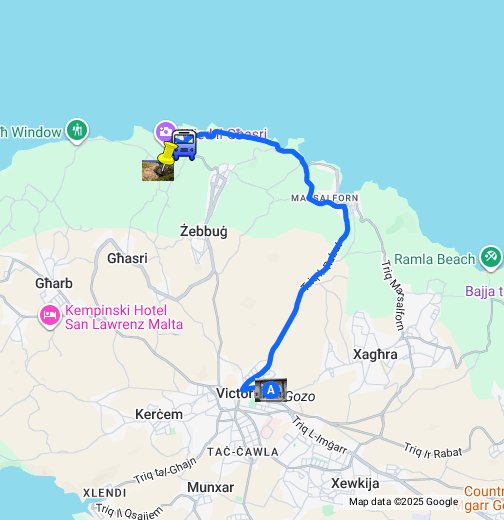Select the yellow pushpin marker

[167, 153]
